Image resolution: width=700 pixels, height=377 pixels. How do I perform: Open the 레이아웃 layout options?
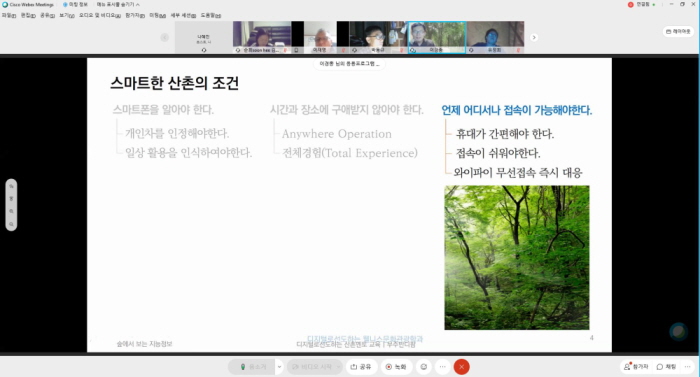678,31
